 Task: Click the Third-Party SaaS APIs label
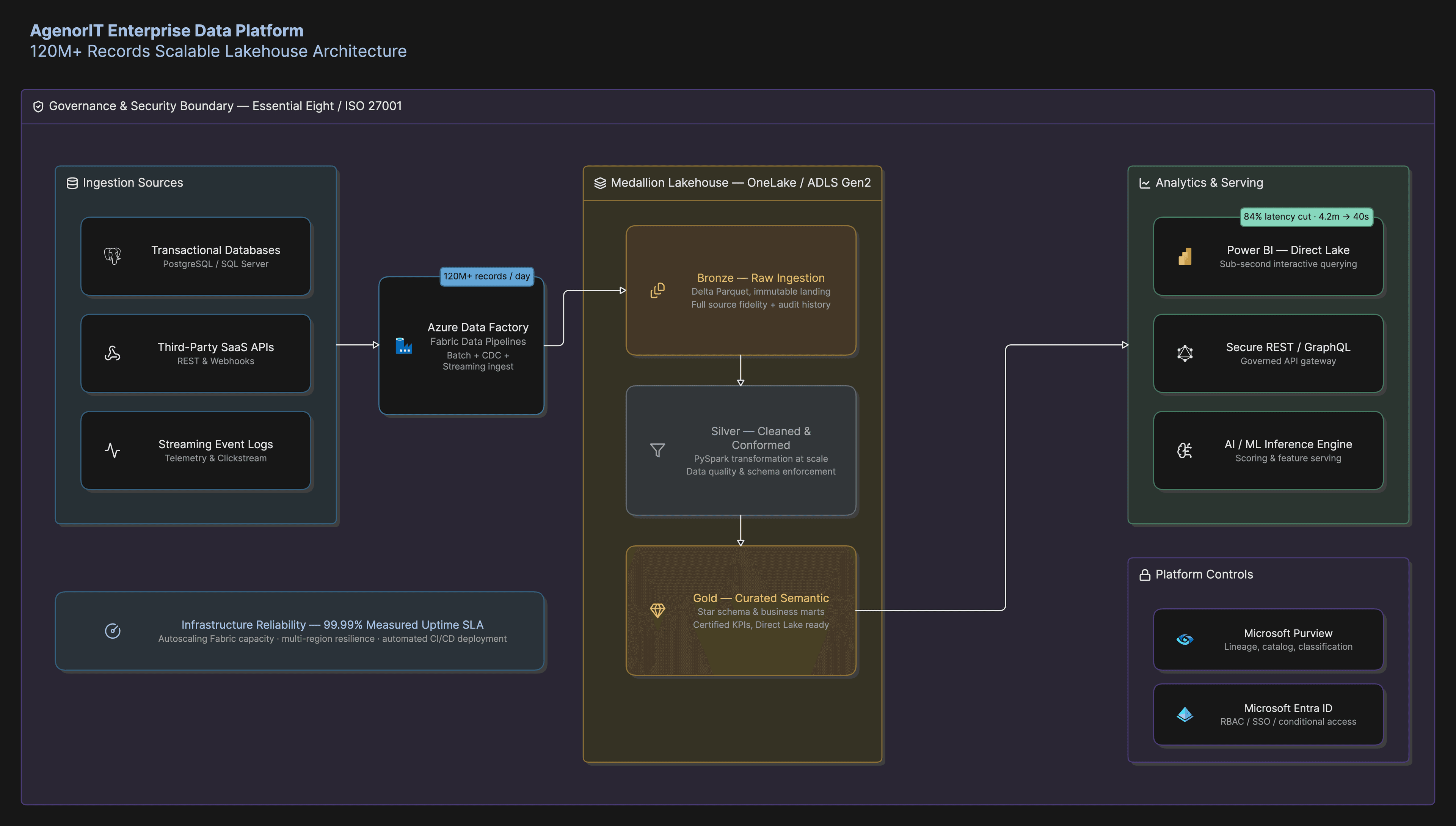(215, 347)
